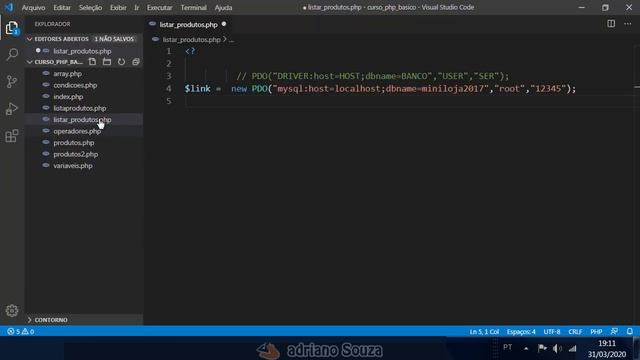Screen dimensions: 640x360
Task: Click the VS Code logo in title bar
Action: 9,7
